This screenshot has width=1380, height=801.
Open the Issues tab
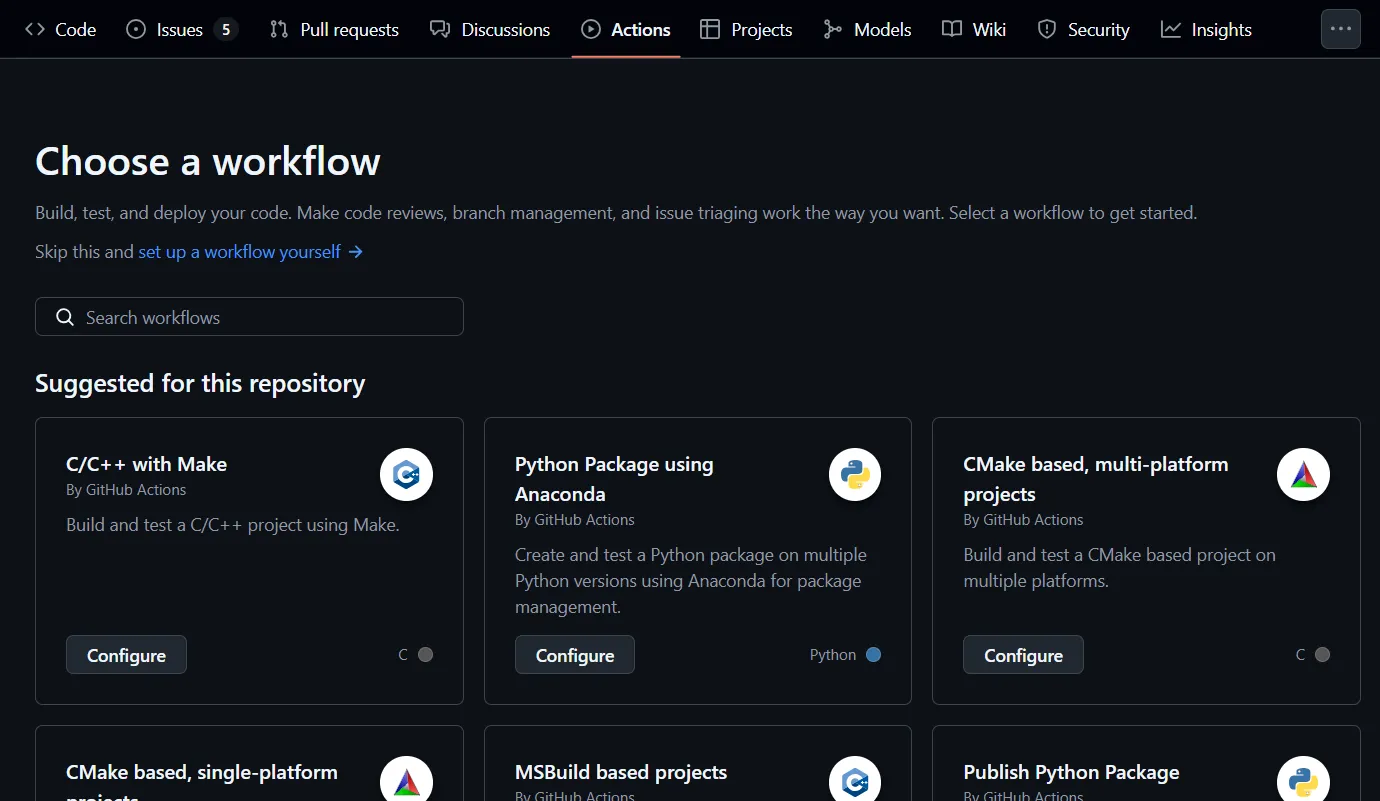pos(181,30)
